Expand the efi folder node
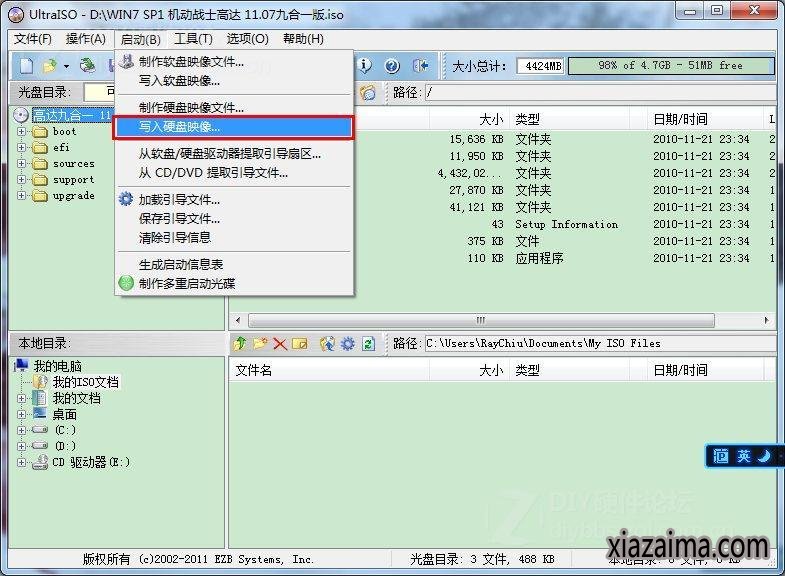Viewport: 785px width, 576px height. [22, 148]
